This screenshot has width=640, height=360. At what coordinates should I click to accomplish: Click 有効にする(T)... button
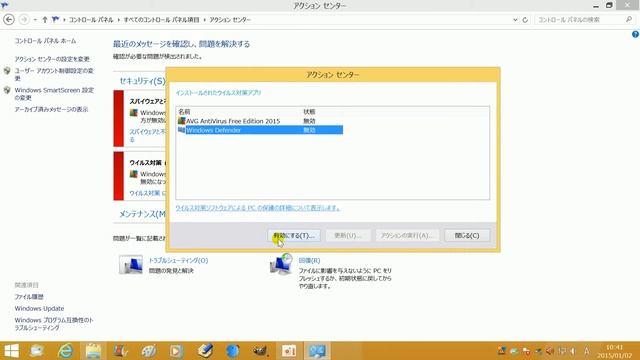tap(294, 236)
